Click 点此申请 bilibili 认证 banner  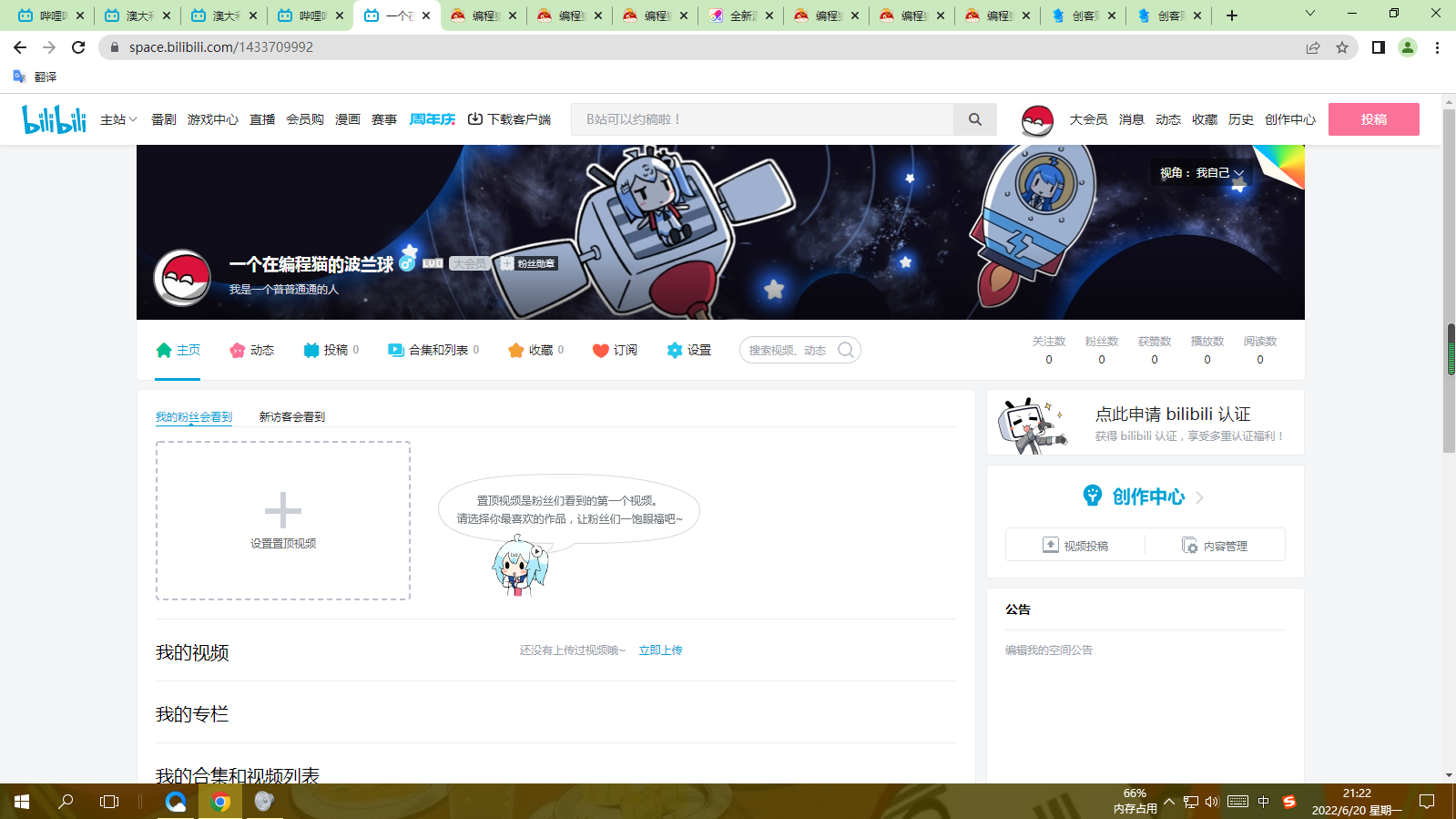[1145, 423]
